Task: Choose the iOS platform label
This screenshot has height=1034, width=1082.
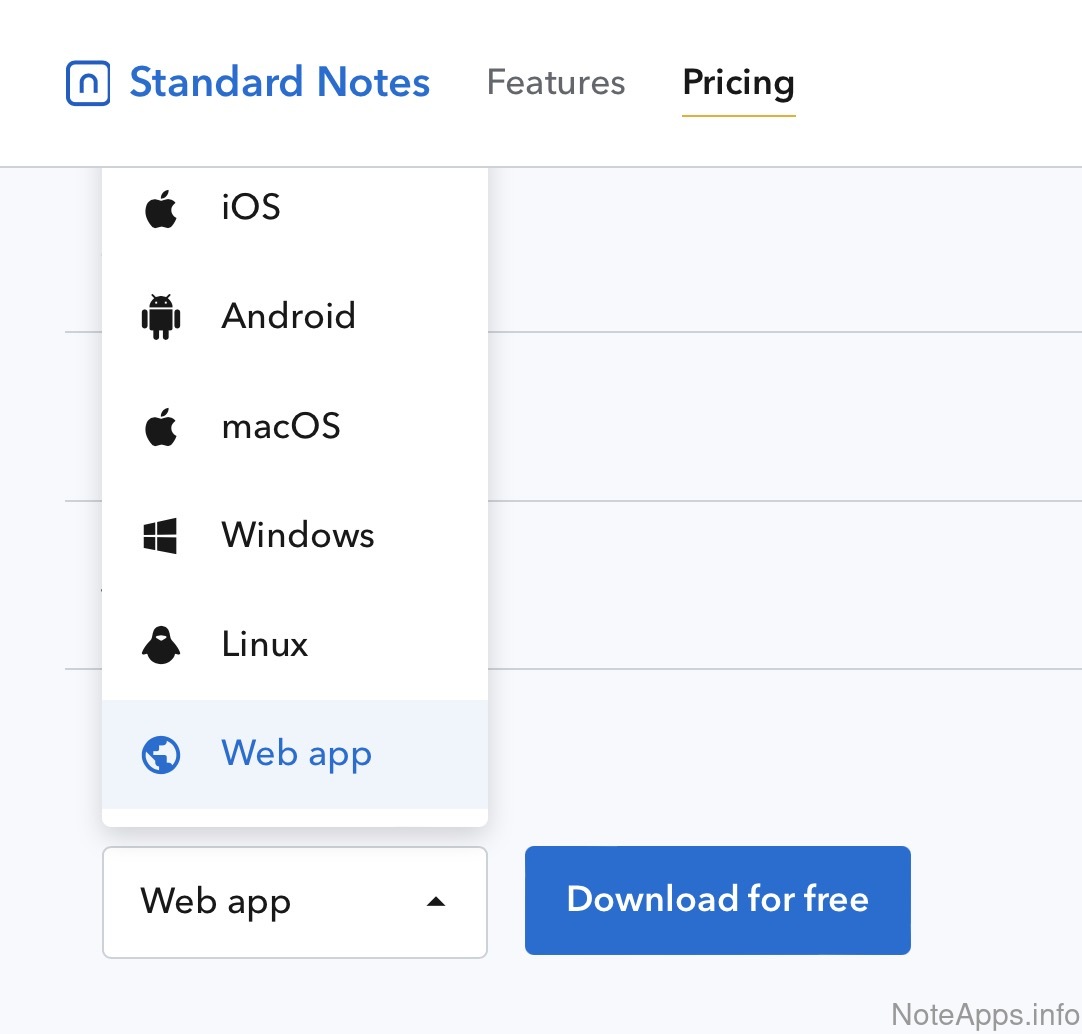Action: point(251,208)
